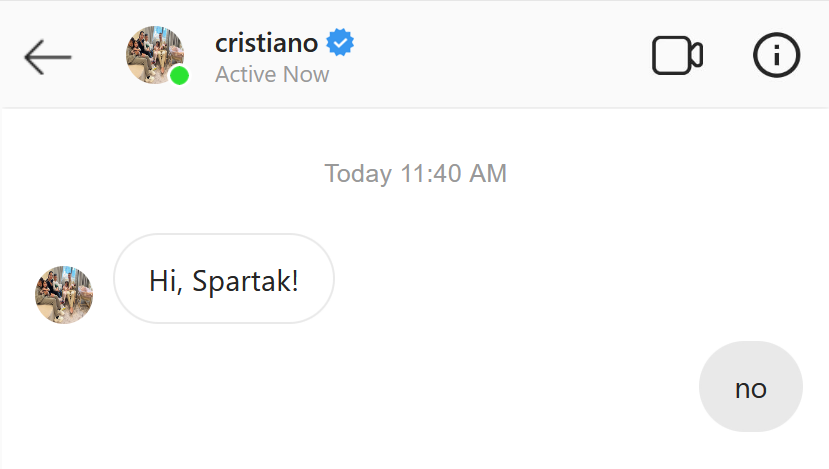Click the "Active Now" status text
Image resolution: width=829 pixels, height=469 pixels.
pos(272,75)
